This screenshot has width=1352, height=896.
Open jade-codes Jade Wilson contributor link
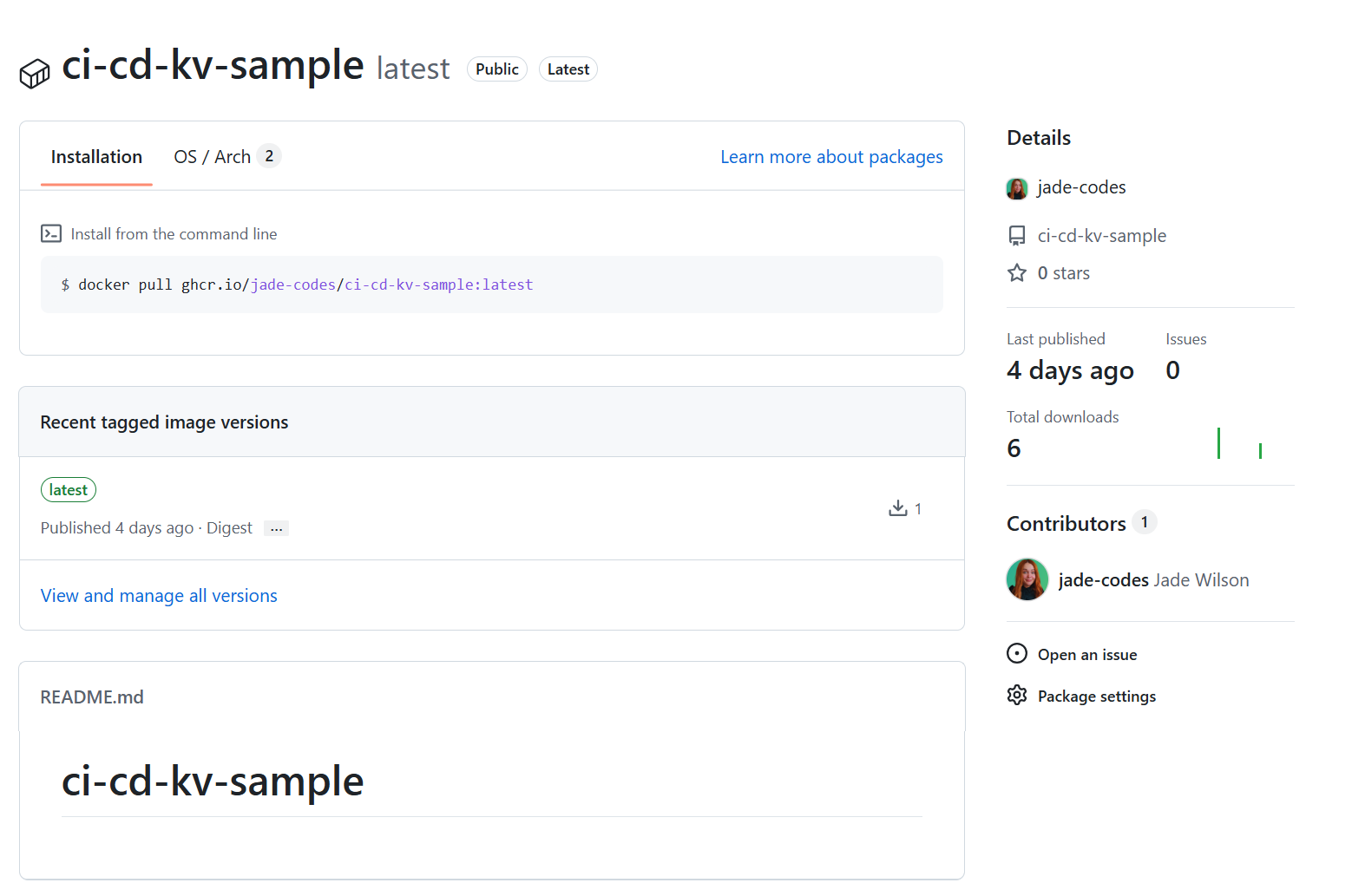[x=1154, y=580]
